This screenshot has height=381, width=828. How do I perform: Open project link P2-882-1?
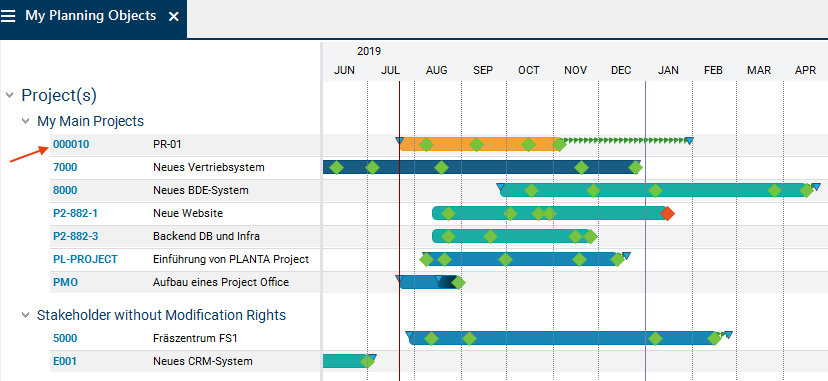pyautogui.click(x=76, y=213)
